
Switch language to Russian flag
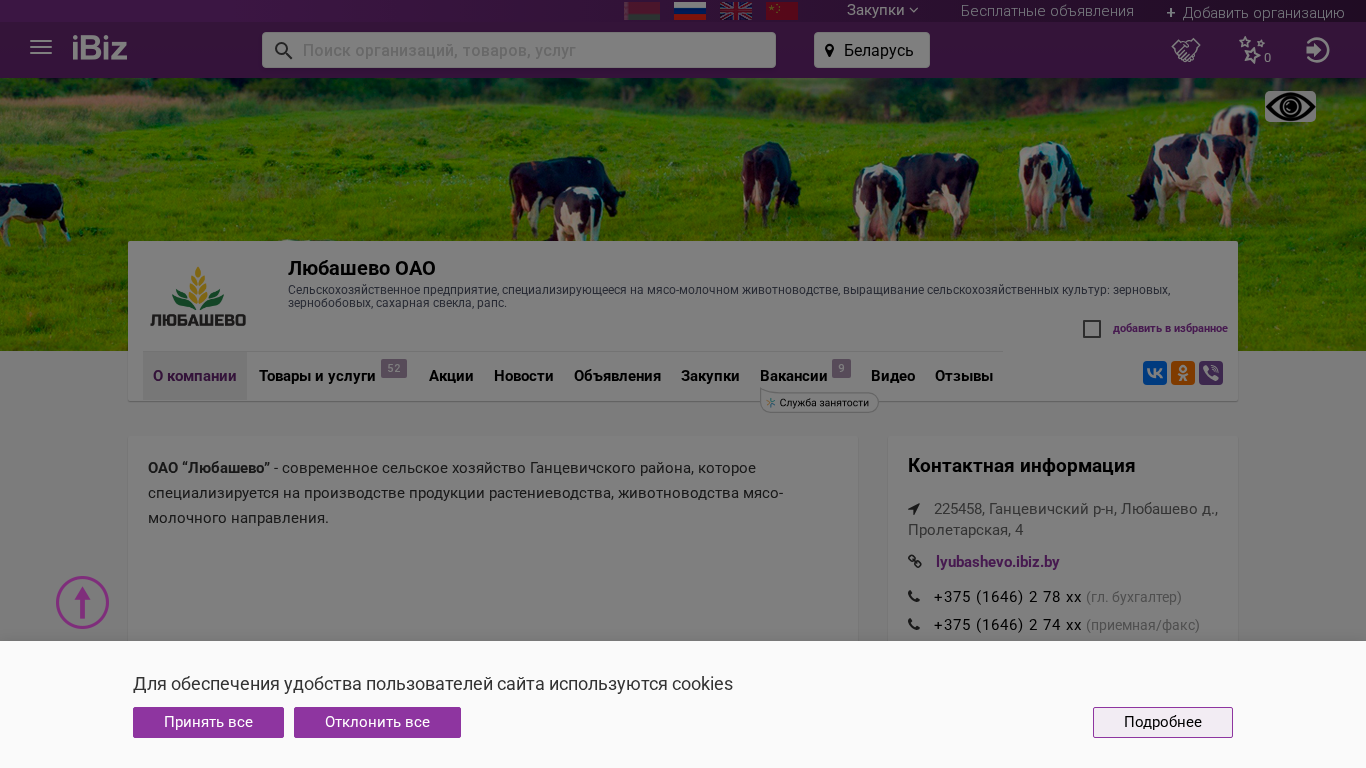690,11
